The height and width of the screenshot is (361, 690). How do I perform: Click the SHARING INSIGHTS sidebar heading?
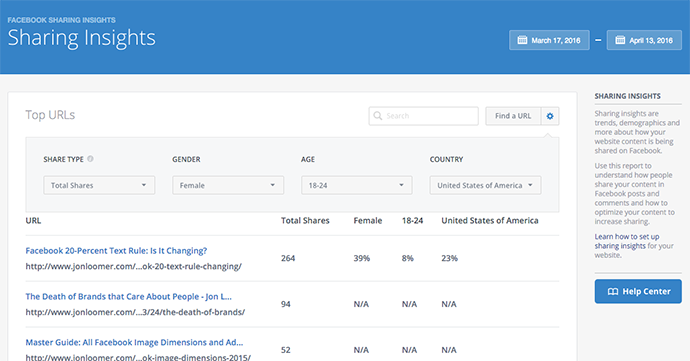628,96
